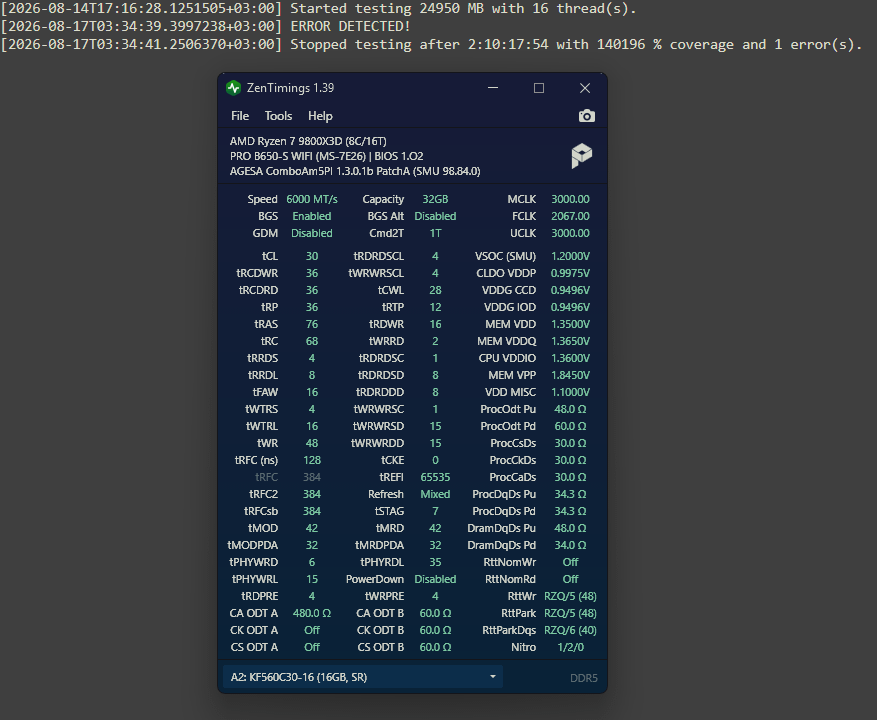This screenshot has height=720, width=877.
Task: Close the ZenTimings window
Action: (x=584, y=88)
